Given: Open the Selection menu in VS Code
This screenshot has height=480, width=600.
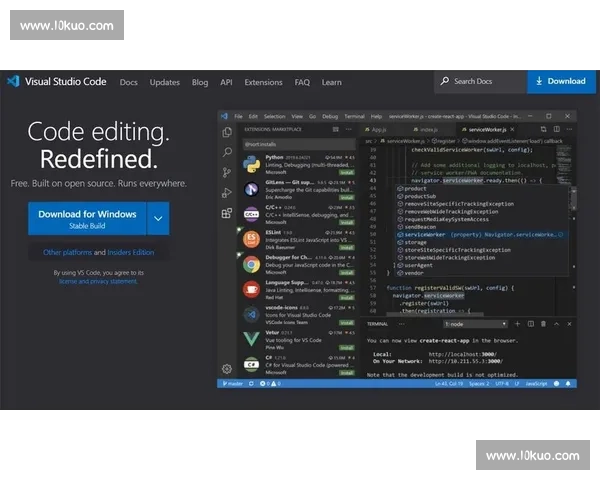Looking at the screenshot, I should [274, 116].
